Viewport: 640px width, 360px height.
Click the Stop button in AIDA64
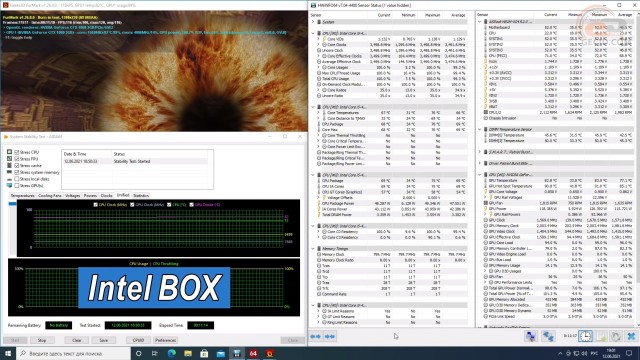coord(42,340)
